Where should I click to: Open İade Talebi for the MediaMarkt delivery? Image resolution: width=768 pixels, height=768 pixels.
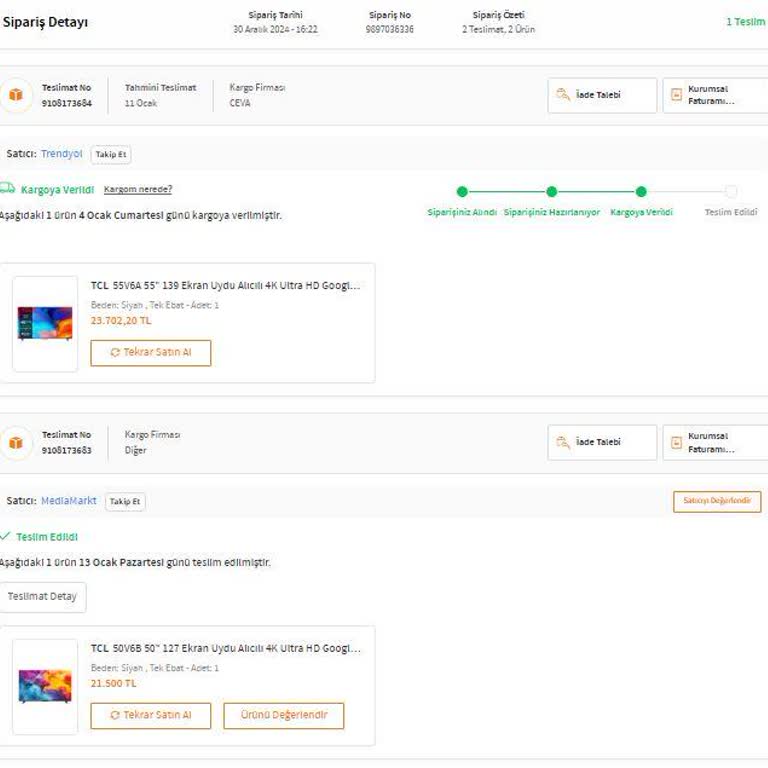tap(602, 442)
